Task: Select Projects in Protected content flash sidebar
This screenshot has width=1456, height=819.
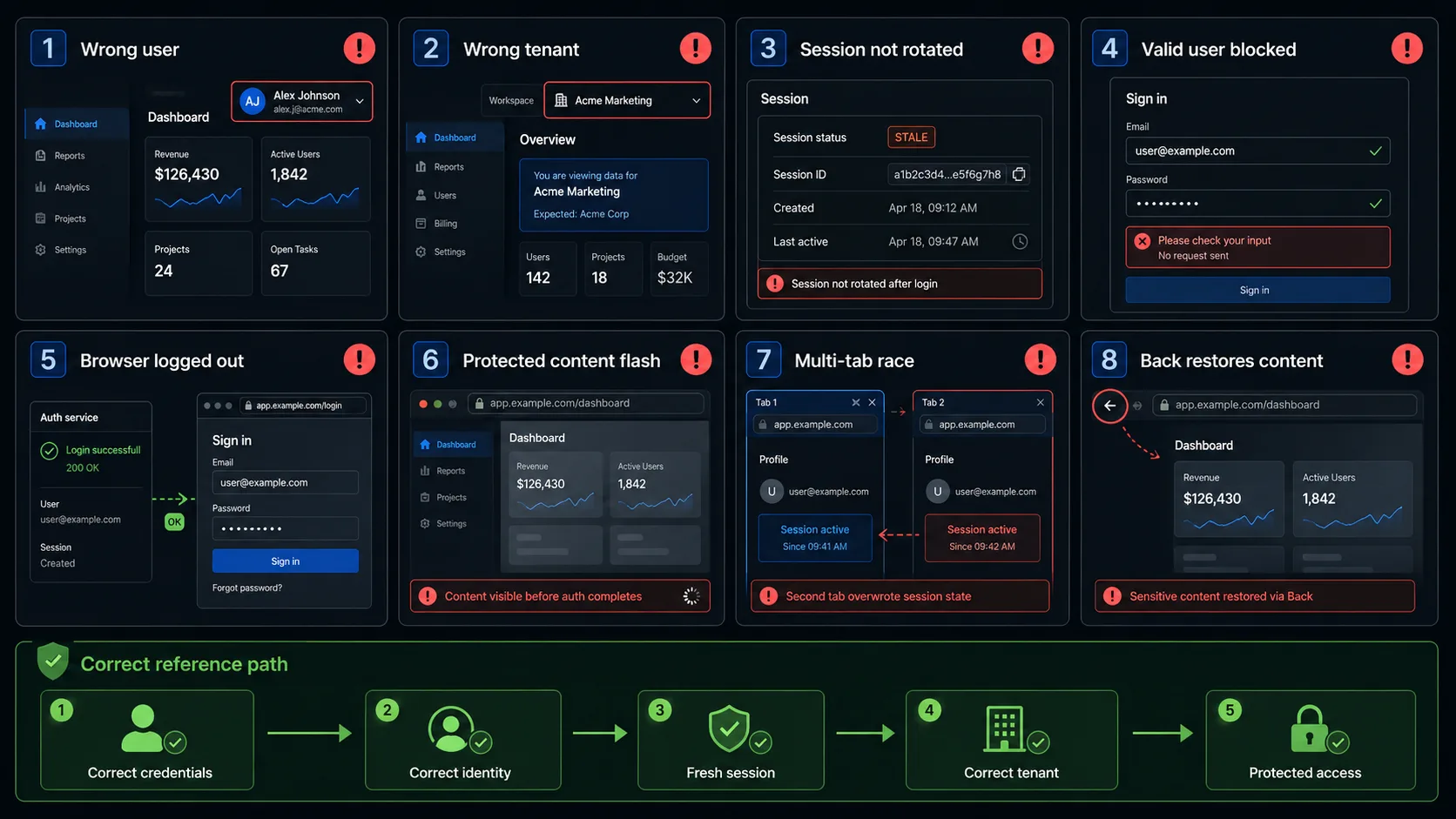Action: click(x=451, y=498)
